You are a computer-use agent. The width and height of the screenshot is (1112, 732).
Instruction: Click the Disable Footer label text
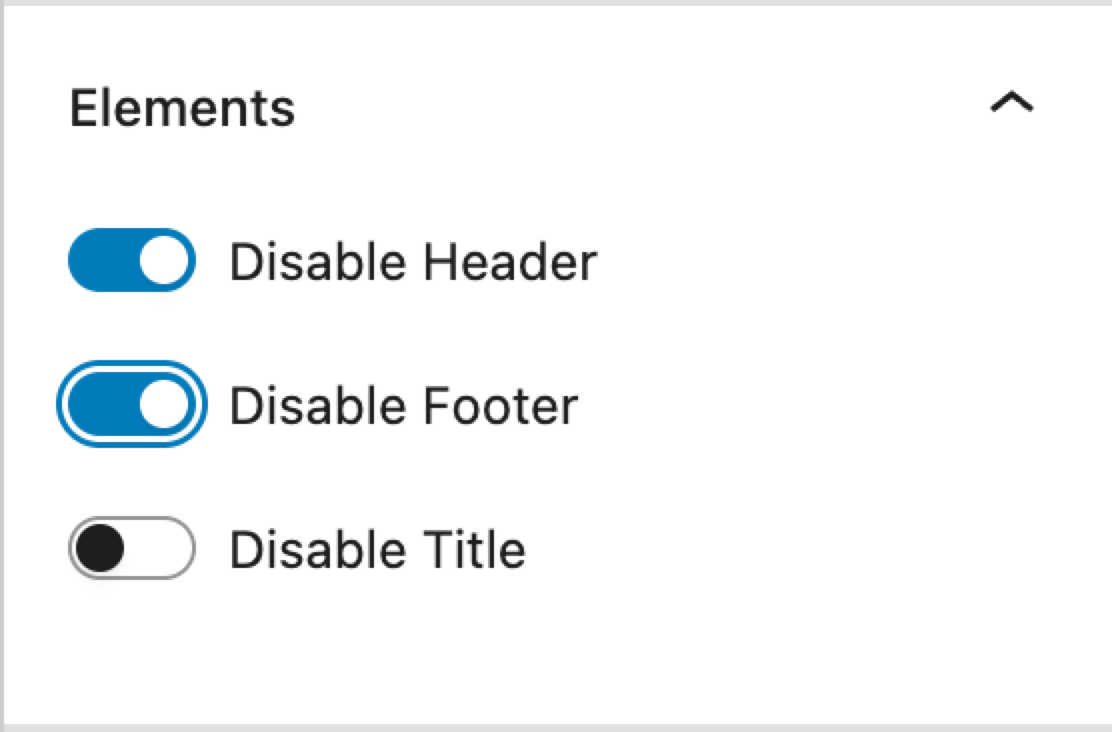pyautogui.click(x=404, y=406)
